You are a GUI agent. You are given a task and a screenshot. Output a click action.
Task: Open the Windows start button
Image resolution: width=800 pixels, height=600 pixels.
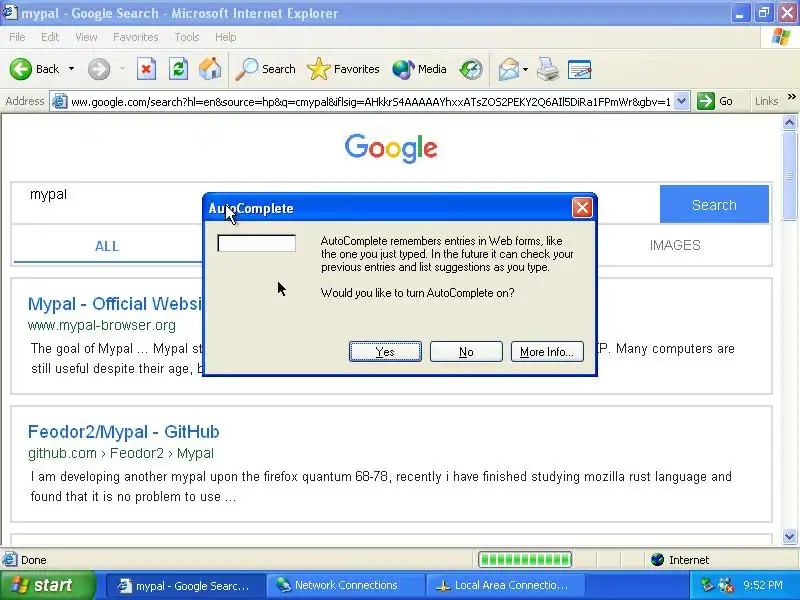coord(47,585)
